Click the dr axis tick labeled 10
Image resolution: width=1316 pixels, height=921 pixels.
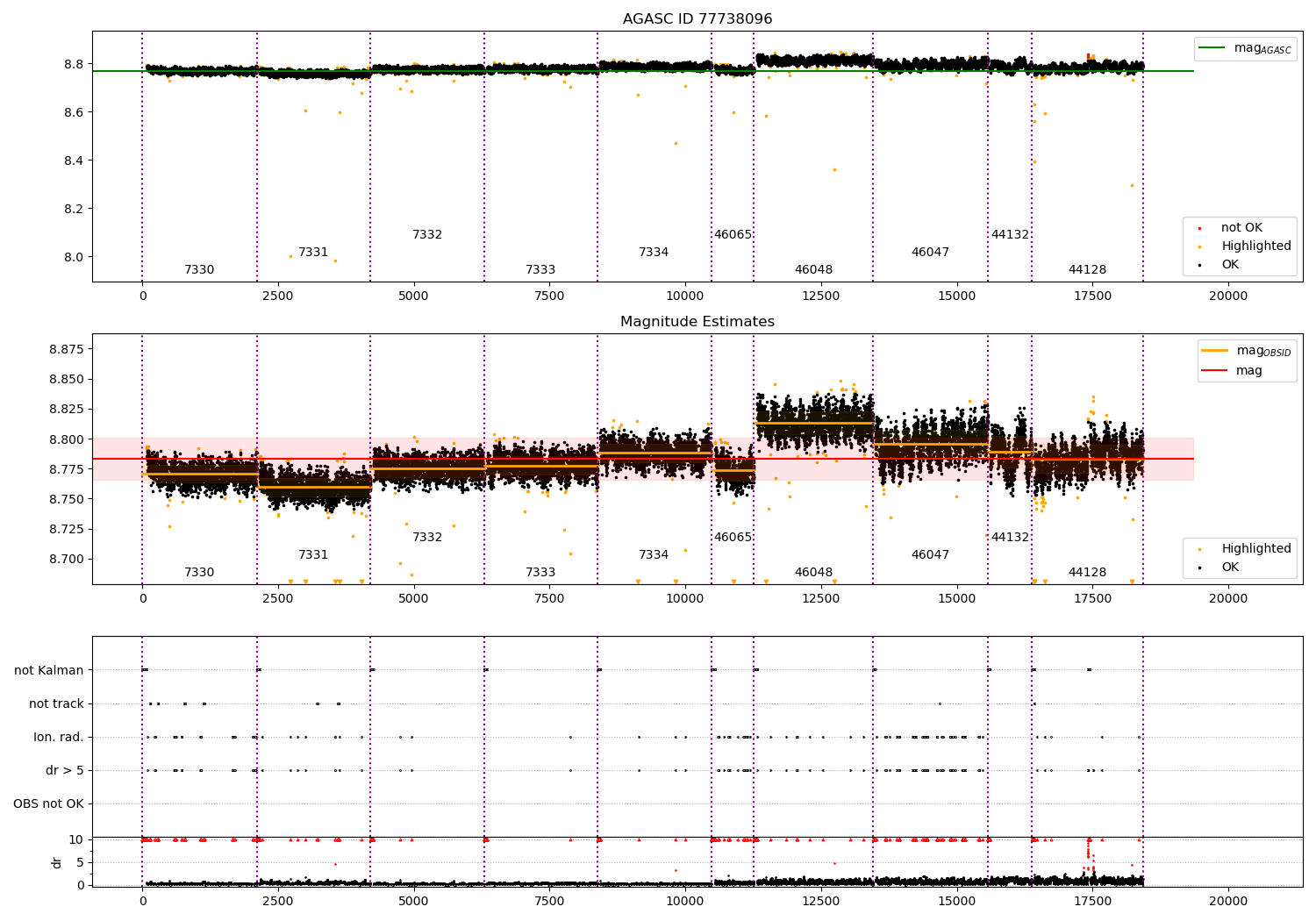click(x=76, y=839)
